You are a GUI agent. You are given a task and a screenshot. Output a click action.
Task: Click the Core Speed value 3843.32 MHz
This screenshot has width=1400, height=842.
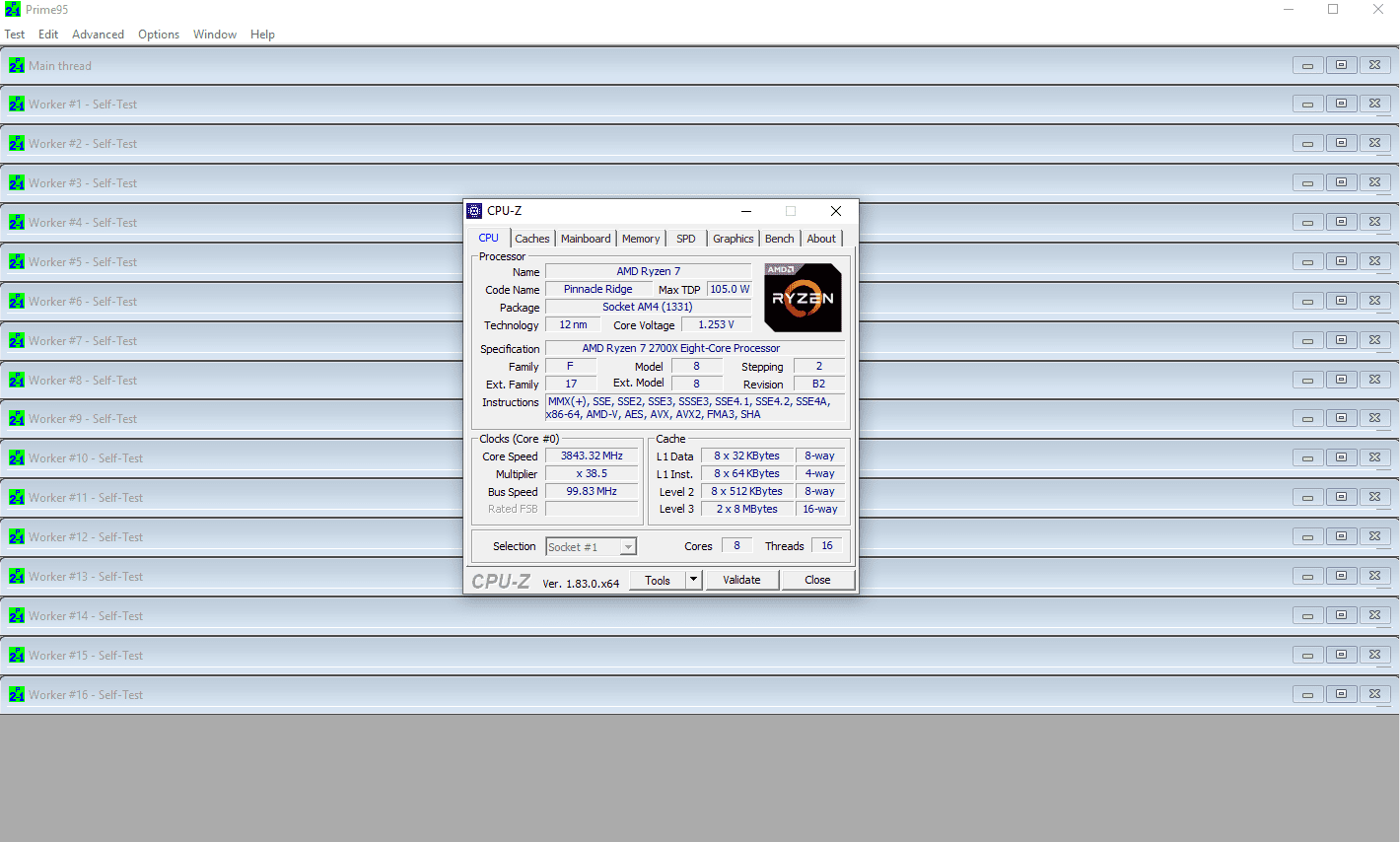[x=592, y=456]
